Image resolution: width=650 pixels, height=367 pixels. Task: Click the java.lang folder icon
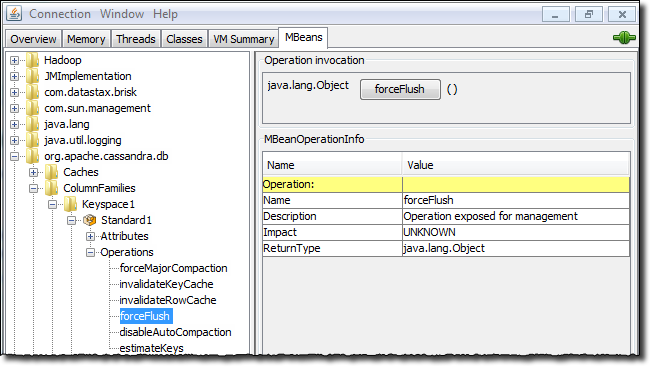click(x=33, y=124)
